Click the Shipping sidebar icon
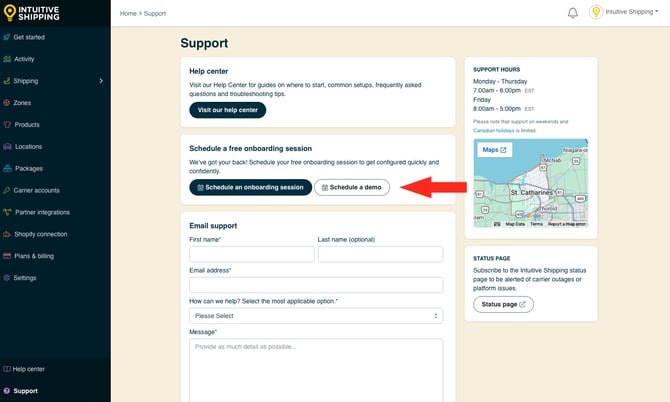 (6, 81)
